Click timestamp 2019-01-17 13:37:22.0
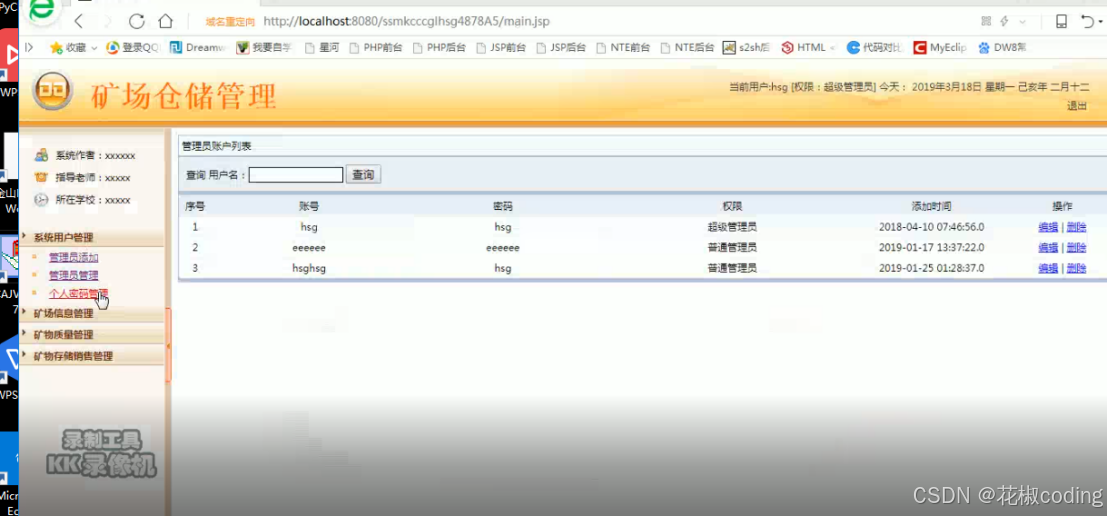 [931, 248]
